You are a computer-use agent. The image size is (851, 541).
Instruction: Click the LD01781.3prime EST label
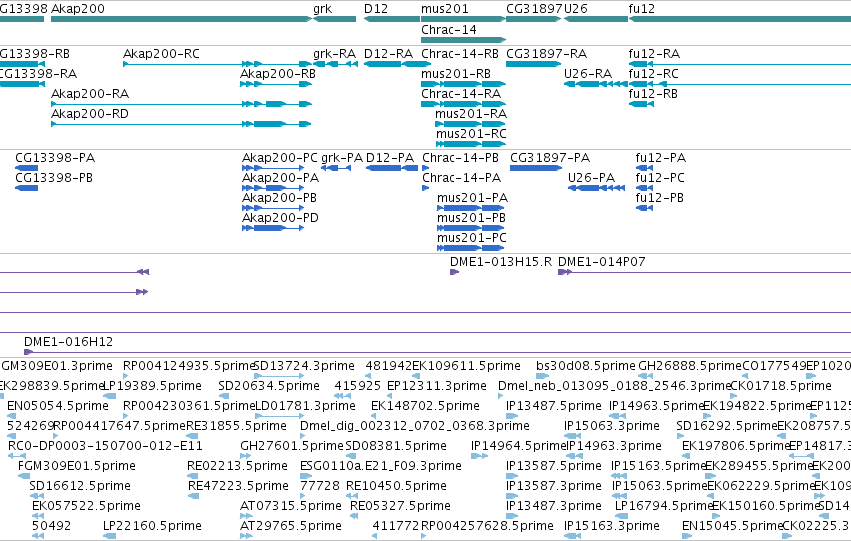(306, 406)
